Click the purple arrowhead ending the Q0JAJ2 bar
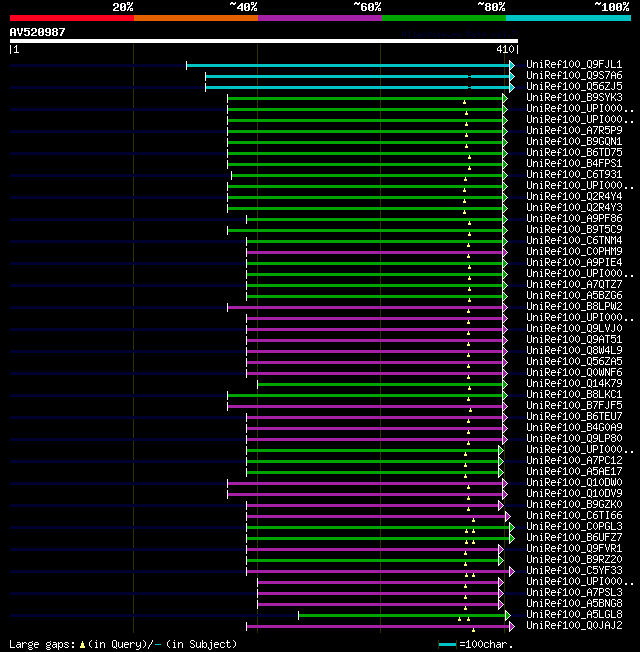The image size is (640, 652). click(512, 626)
